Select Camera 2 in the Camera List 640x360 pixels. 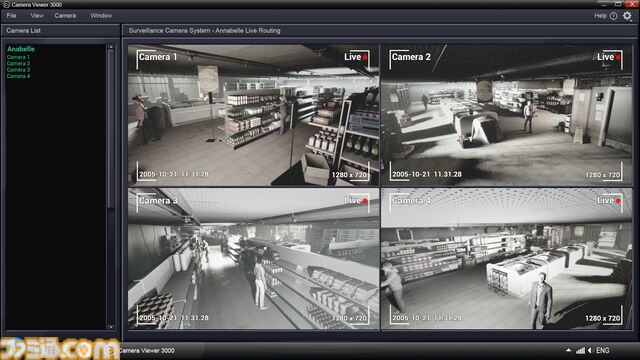click(18, 63)
